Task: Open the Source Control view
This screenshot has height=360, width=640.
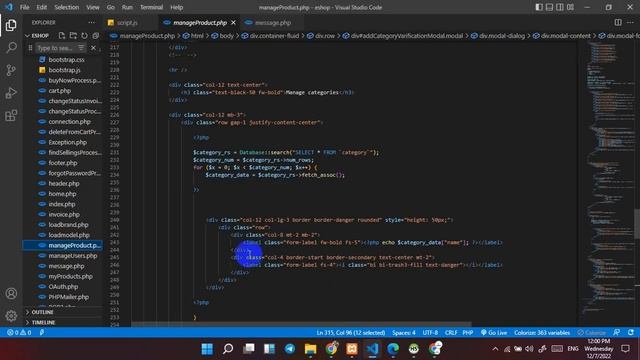Action: coord(11,70)
